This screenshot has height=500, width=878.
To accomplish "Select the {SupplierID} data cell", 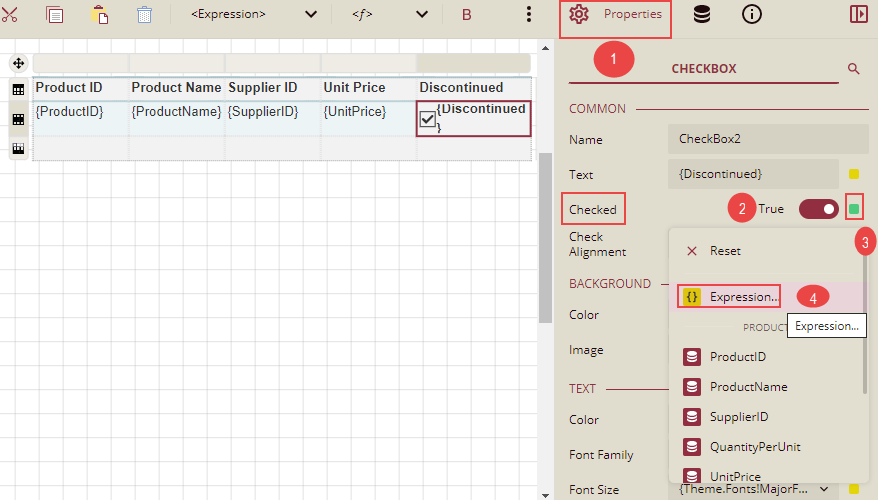I will point(273,118).
